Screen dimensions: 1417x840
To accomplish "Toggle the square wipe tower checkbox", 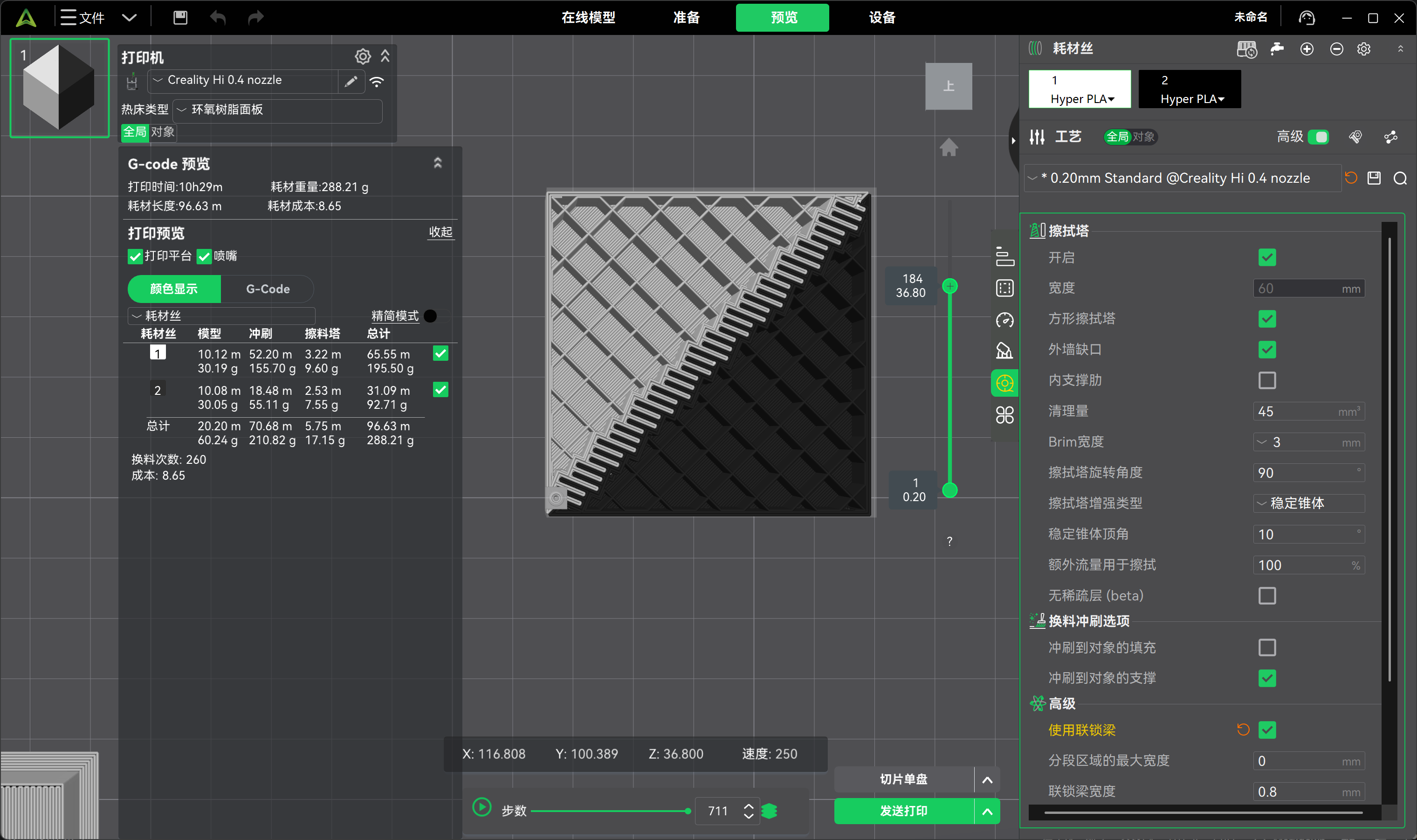I will coord(1267,319).
